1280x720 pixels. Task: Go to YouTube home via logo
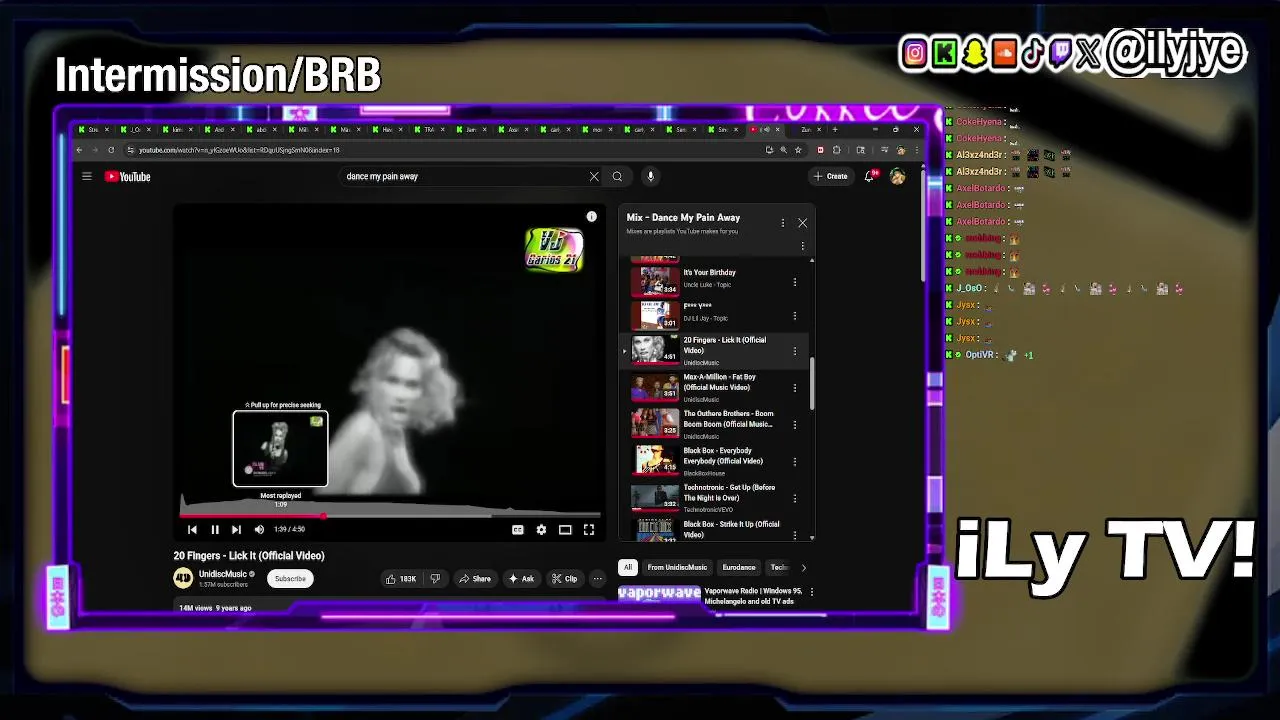pos(128,177)
